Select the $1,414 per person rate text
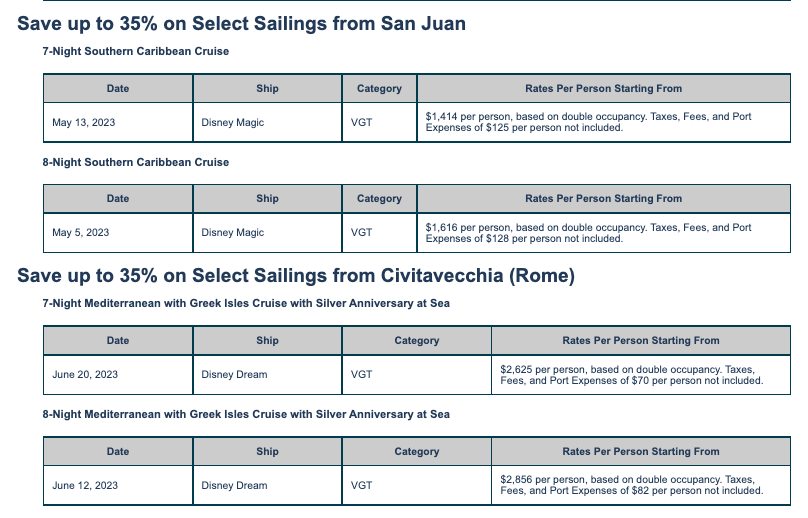 (x=588, y=122)
